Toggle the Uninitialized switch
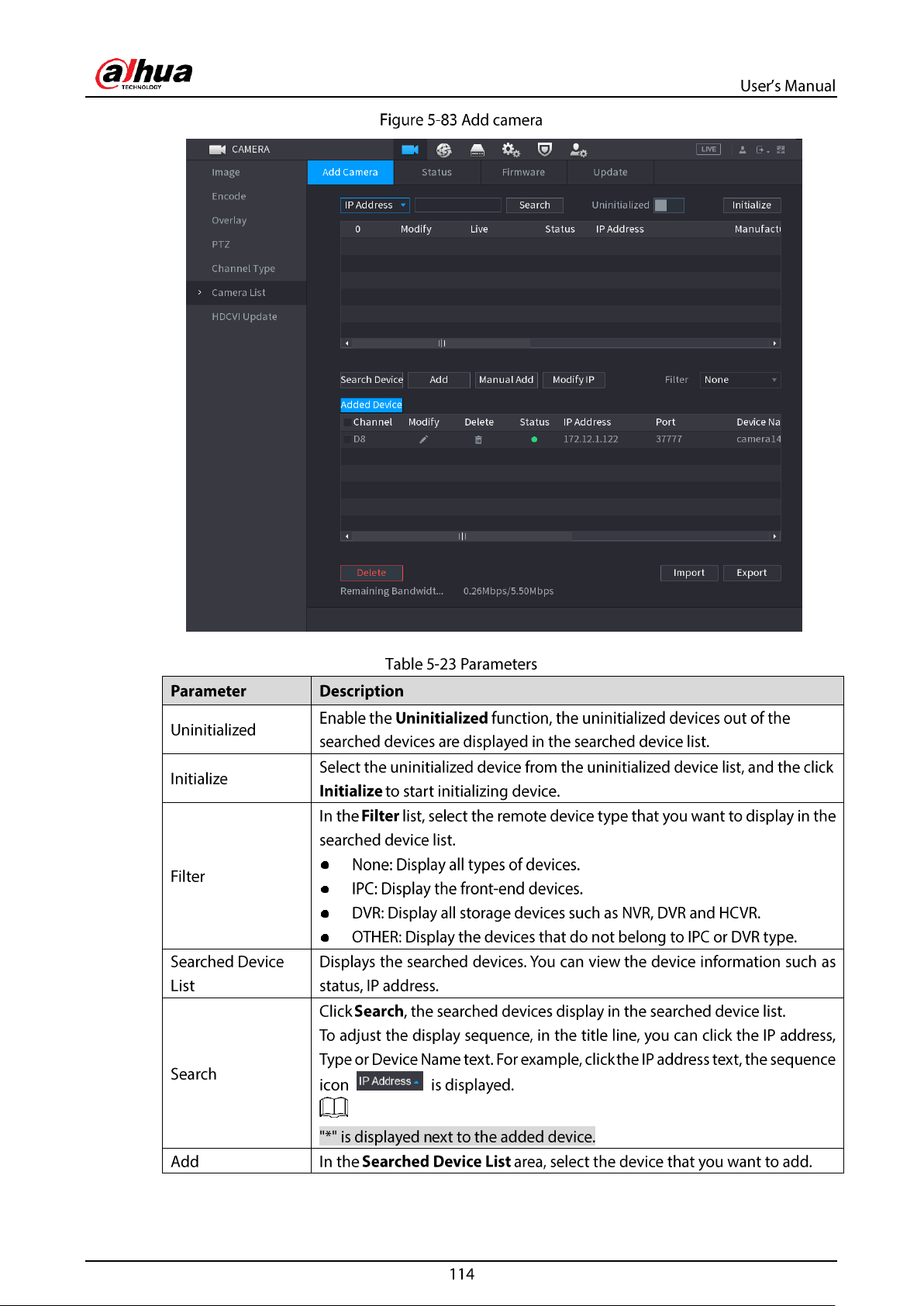924x1306 pixels. coord(669,205)
